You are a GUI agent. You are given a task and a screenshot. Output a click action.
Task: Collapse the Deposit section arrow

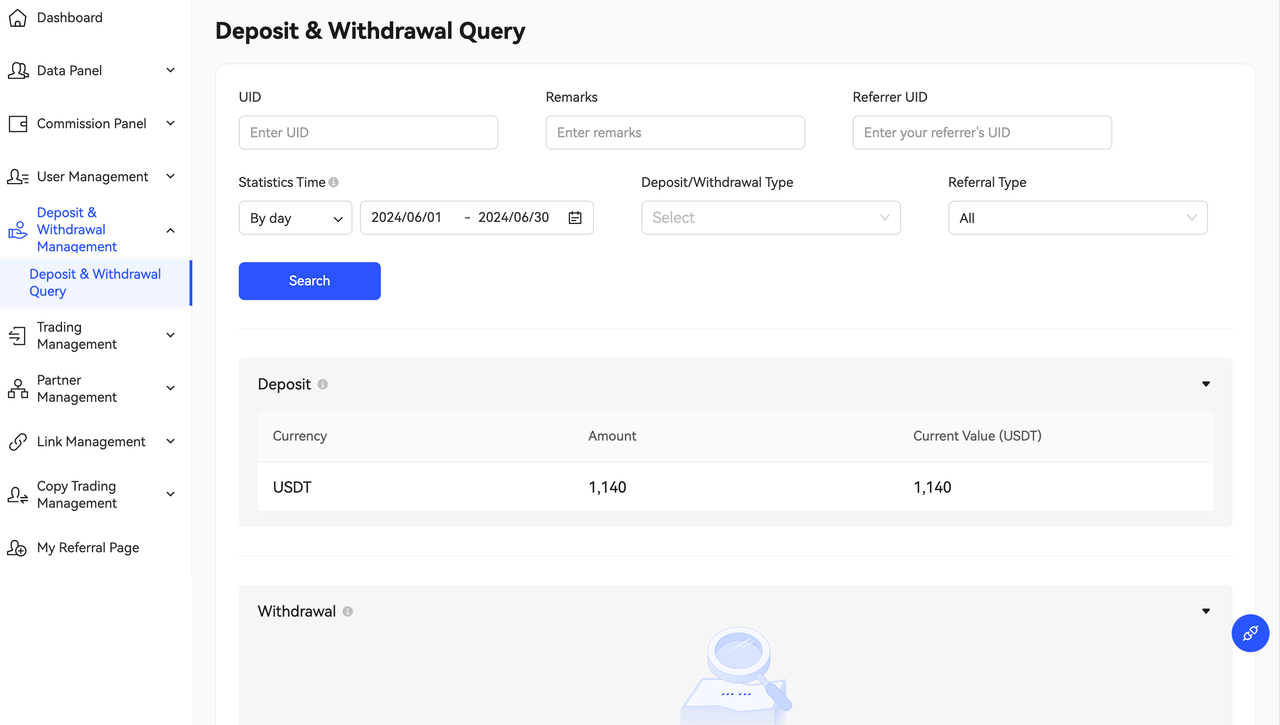pos(1206,384)
